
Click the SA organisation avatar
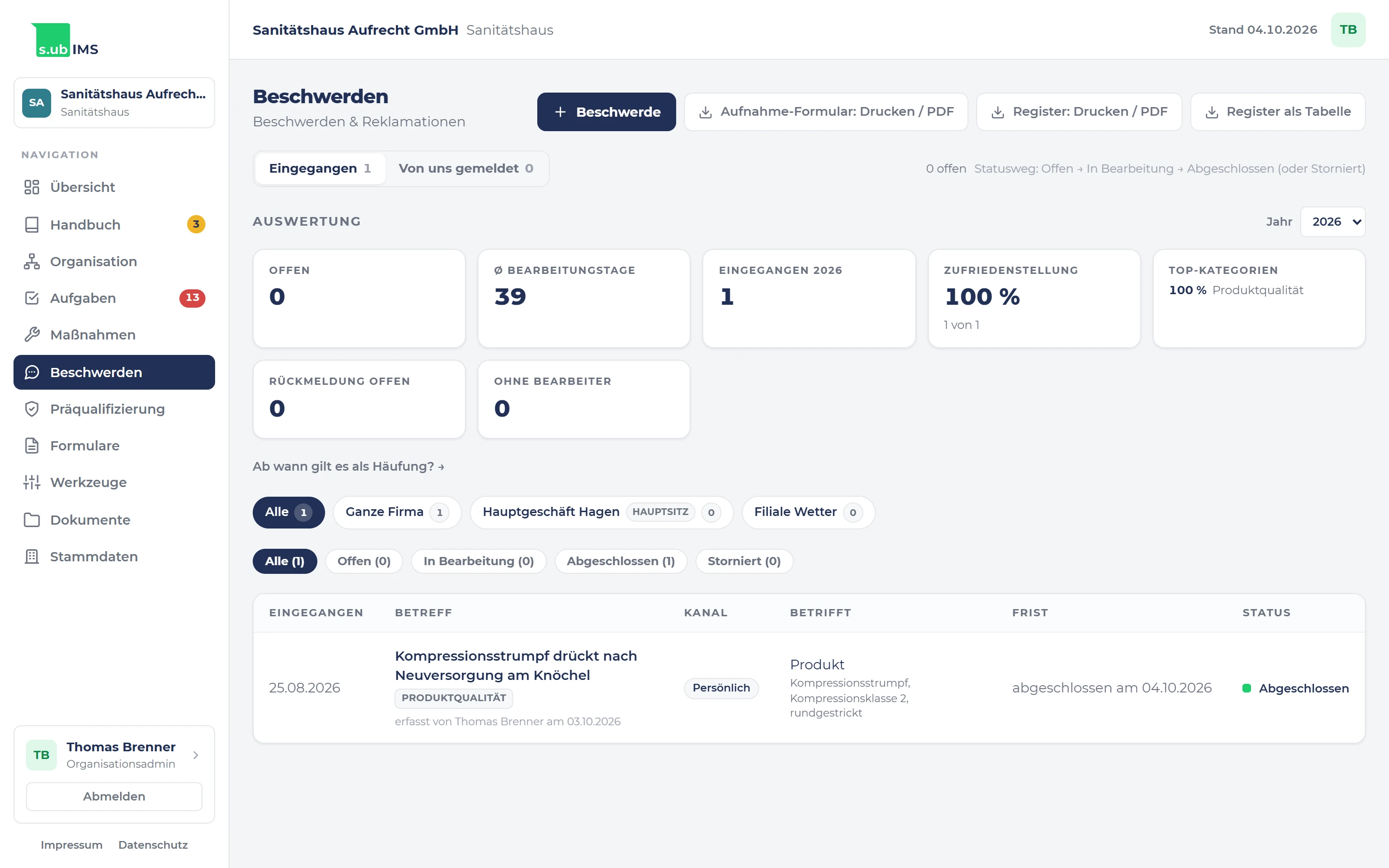click(37, 103)
